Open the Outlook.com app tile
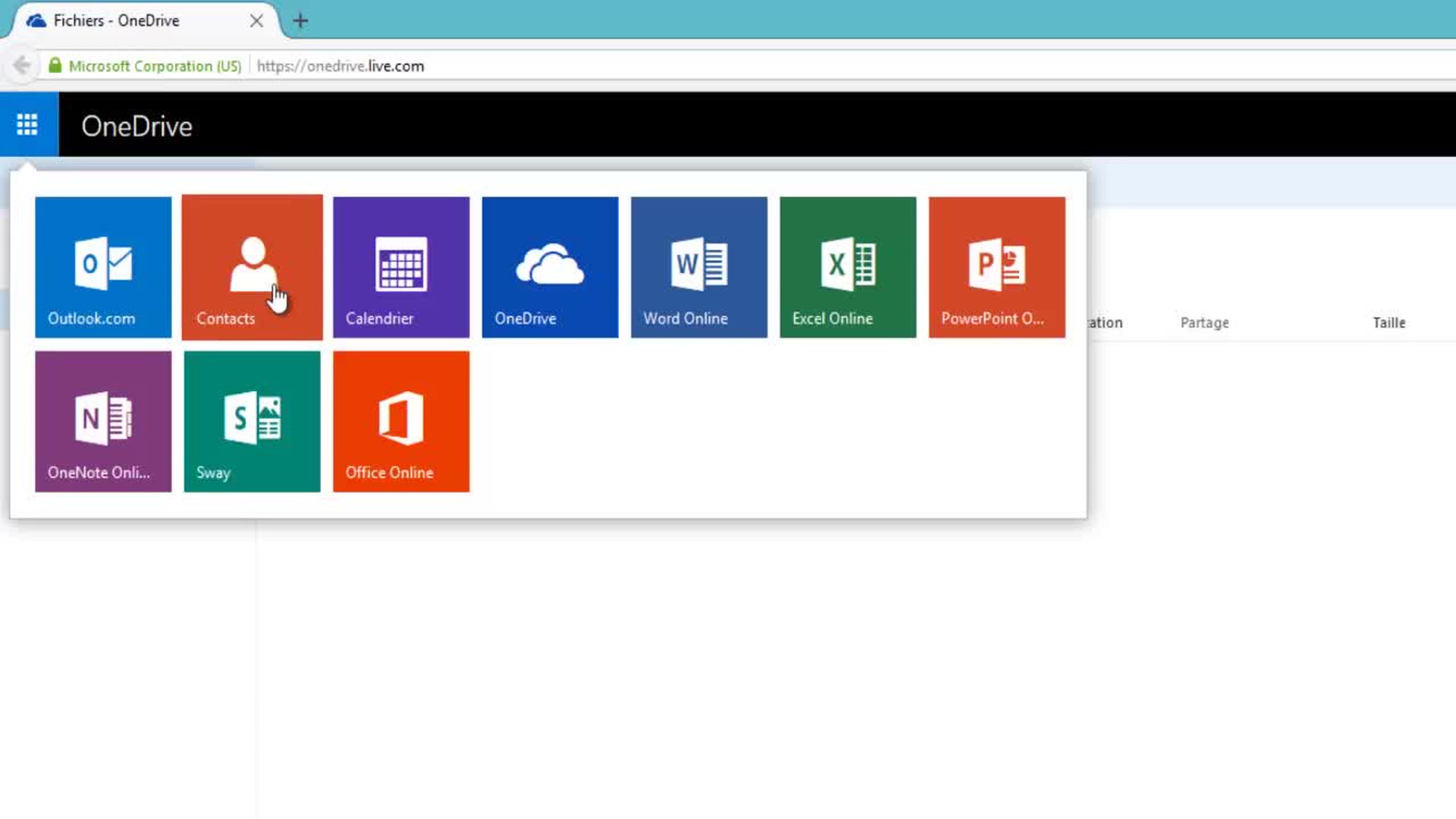 (103, 267)
